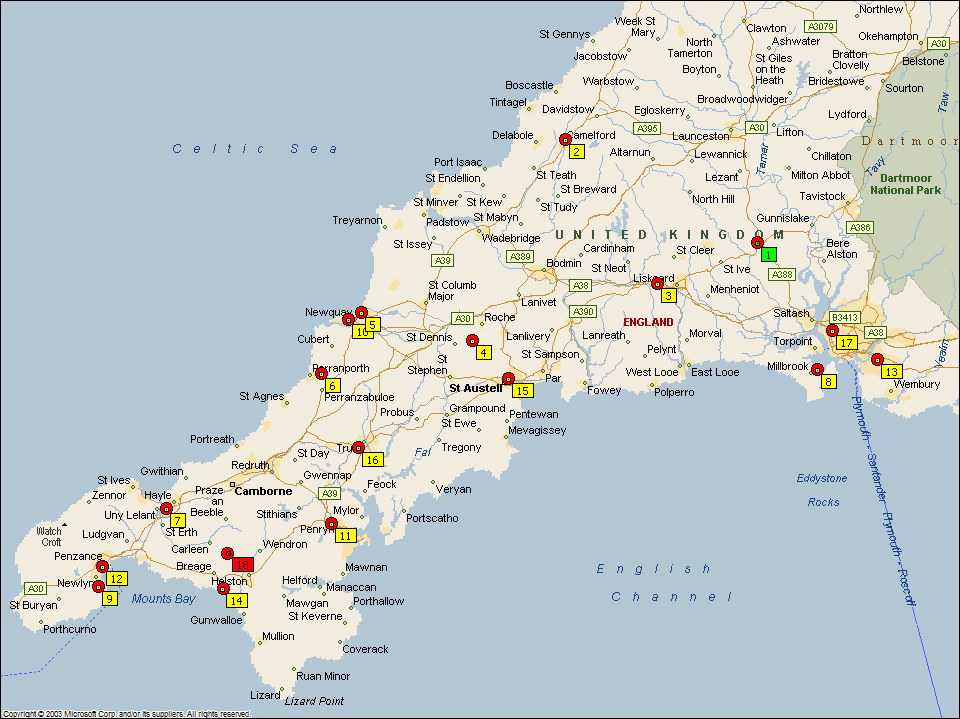Image resolution: width=960 pixels, height=719 pixels.
Task: Click the yellow 14 label below Helston
Action: point(236,601)
